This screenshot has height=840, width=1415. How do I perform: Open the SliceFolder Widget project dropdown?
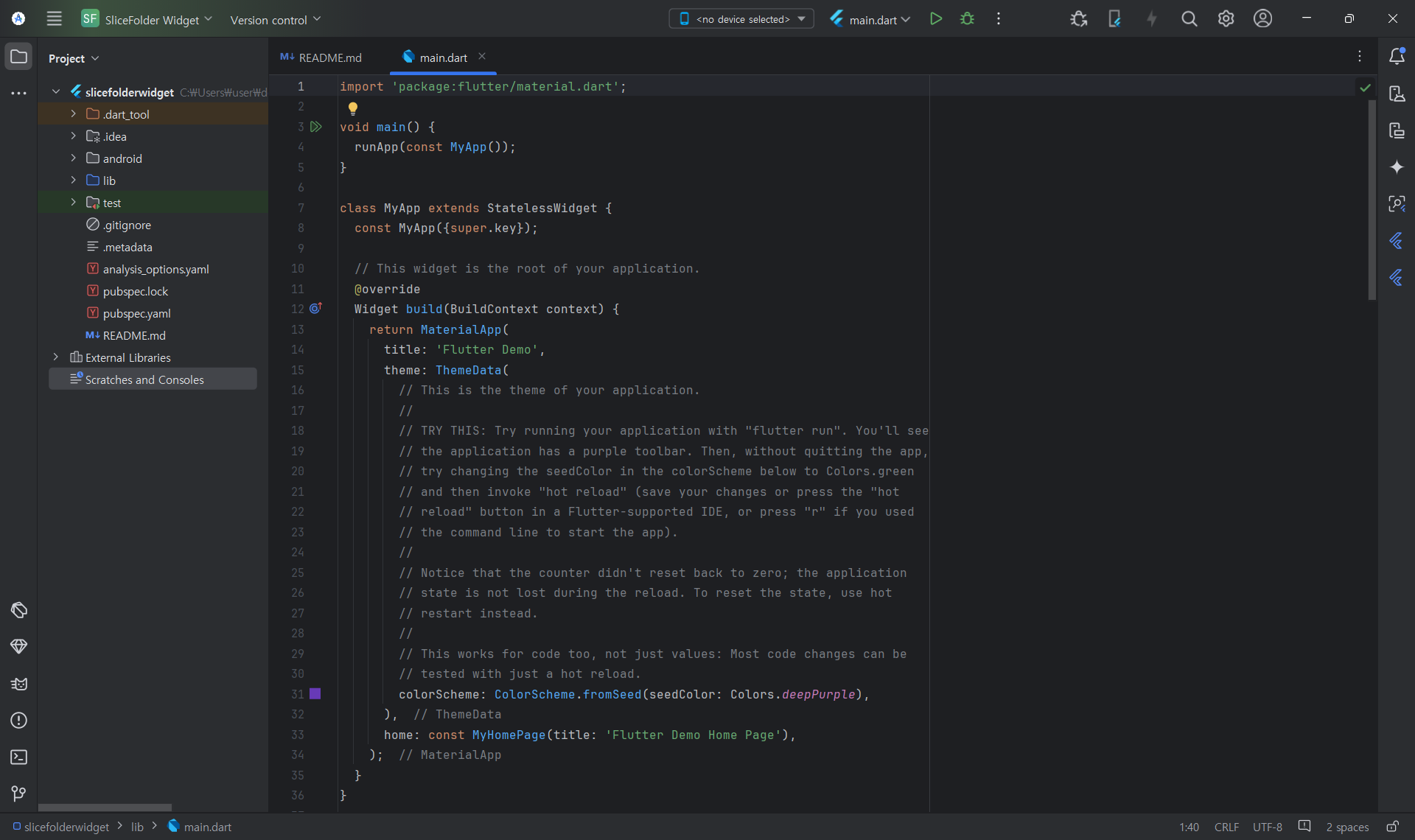pyautogui.click(x=147, y=19)
